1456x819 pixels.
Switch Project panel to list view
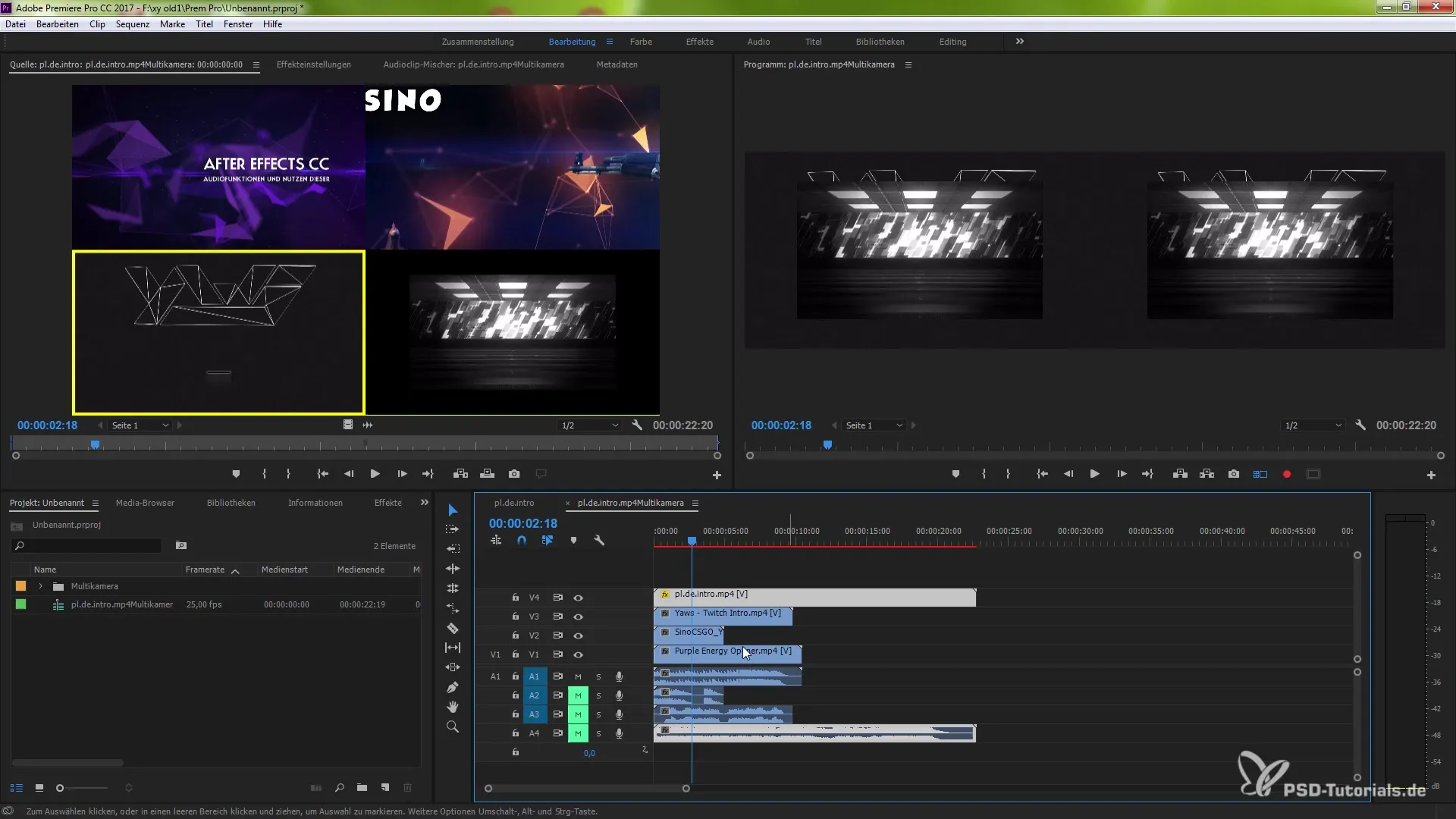pyautogui.click(x=17, y=788)
